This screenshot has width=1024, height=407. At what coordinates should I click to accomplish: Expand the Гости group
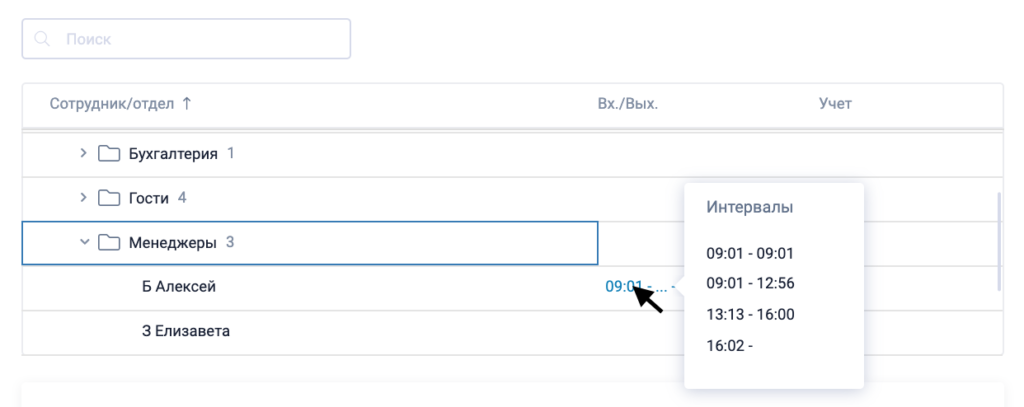click(84, 198)
